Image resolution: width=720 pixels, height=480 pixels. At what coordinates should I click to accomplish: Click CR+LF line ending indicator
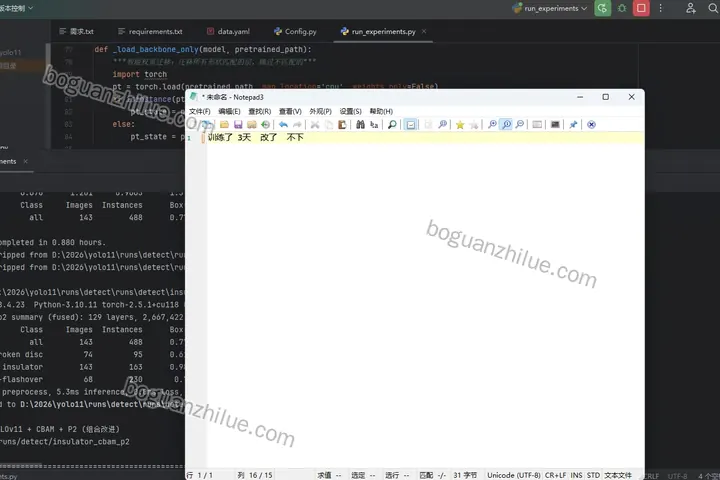click(556, 475)
